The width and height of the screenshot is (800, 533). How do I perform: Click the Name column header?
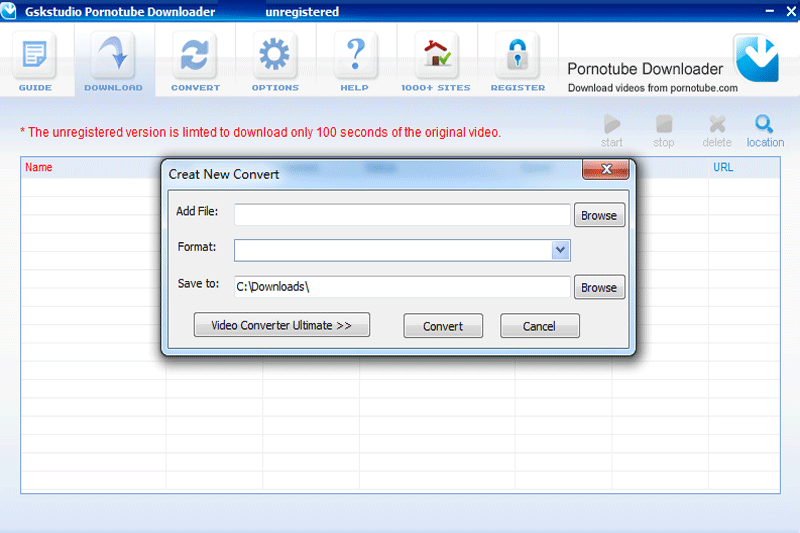pyautogui.click(x=39, y=167)
